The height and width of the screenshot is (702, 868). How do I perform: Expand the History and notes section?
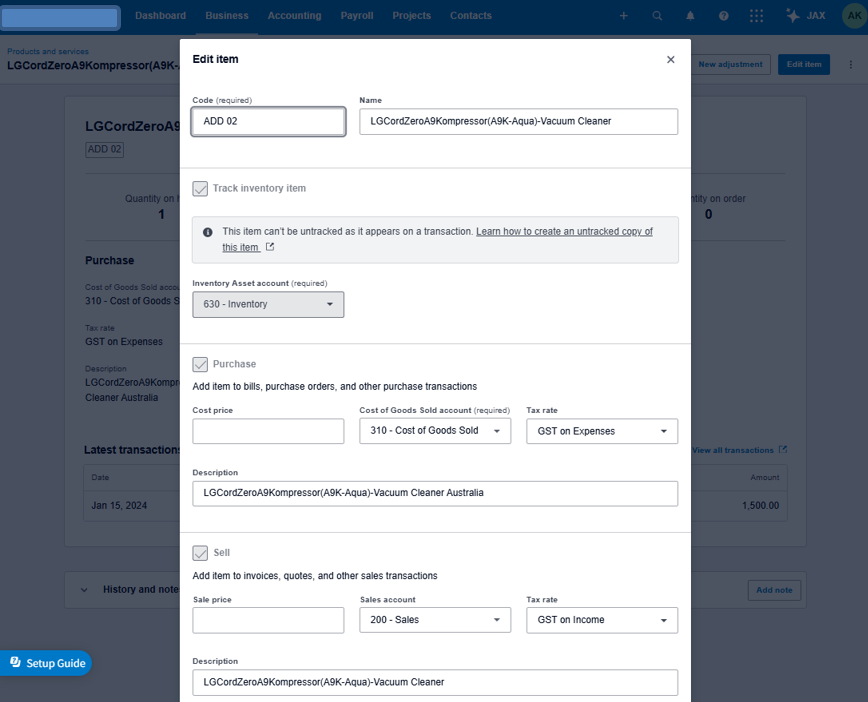click(84, 590)
